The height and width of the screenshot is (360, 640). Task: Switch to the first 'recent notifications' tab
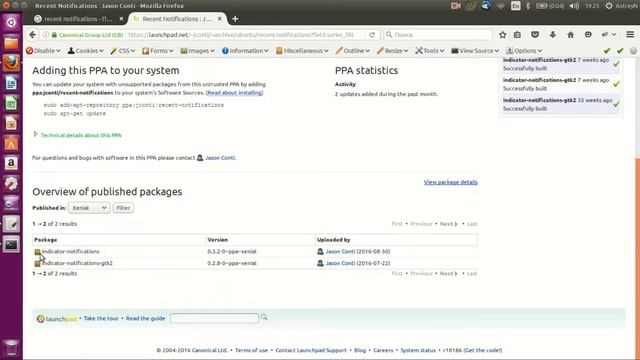point(78,19)
